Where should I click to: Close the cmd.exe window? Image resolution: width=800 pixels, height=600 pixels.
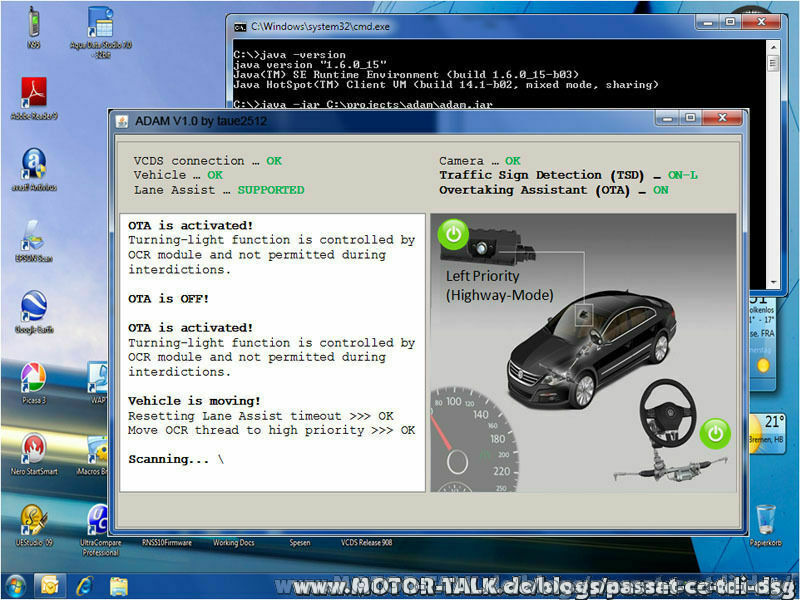pyautogui.click(x=761, y=22)
